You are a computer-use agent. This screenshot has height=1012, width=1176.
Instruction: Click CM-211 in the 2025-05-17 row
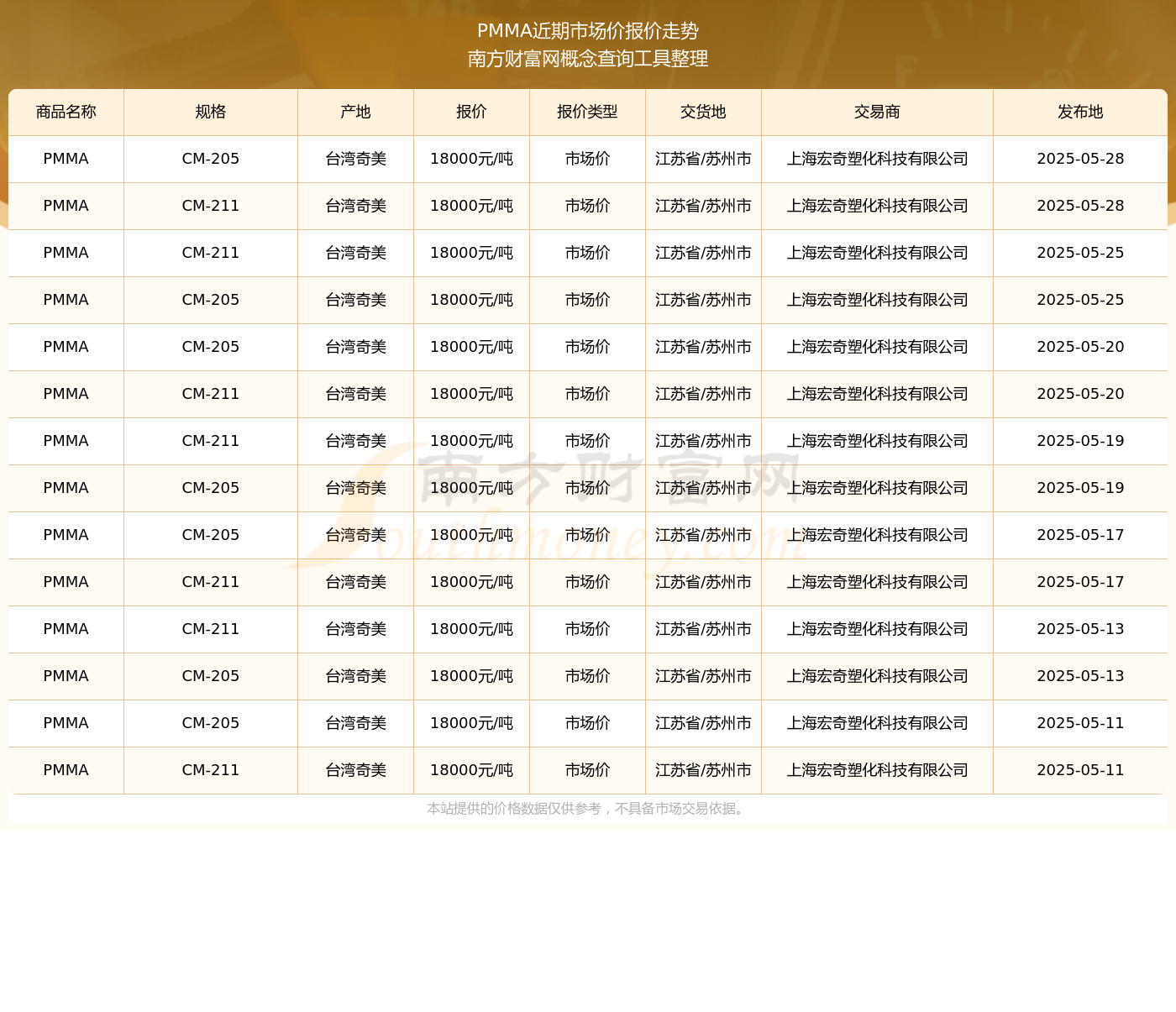coord(211,582)
